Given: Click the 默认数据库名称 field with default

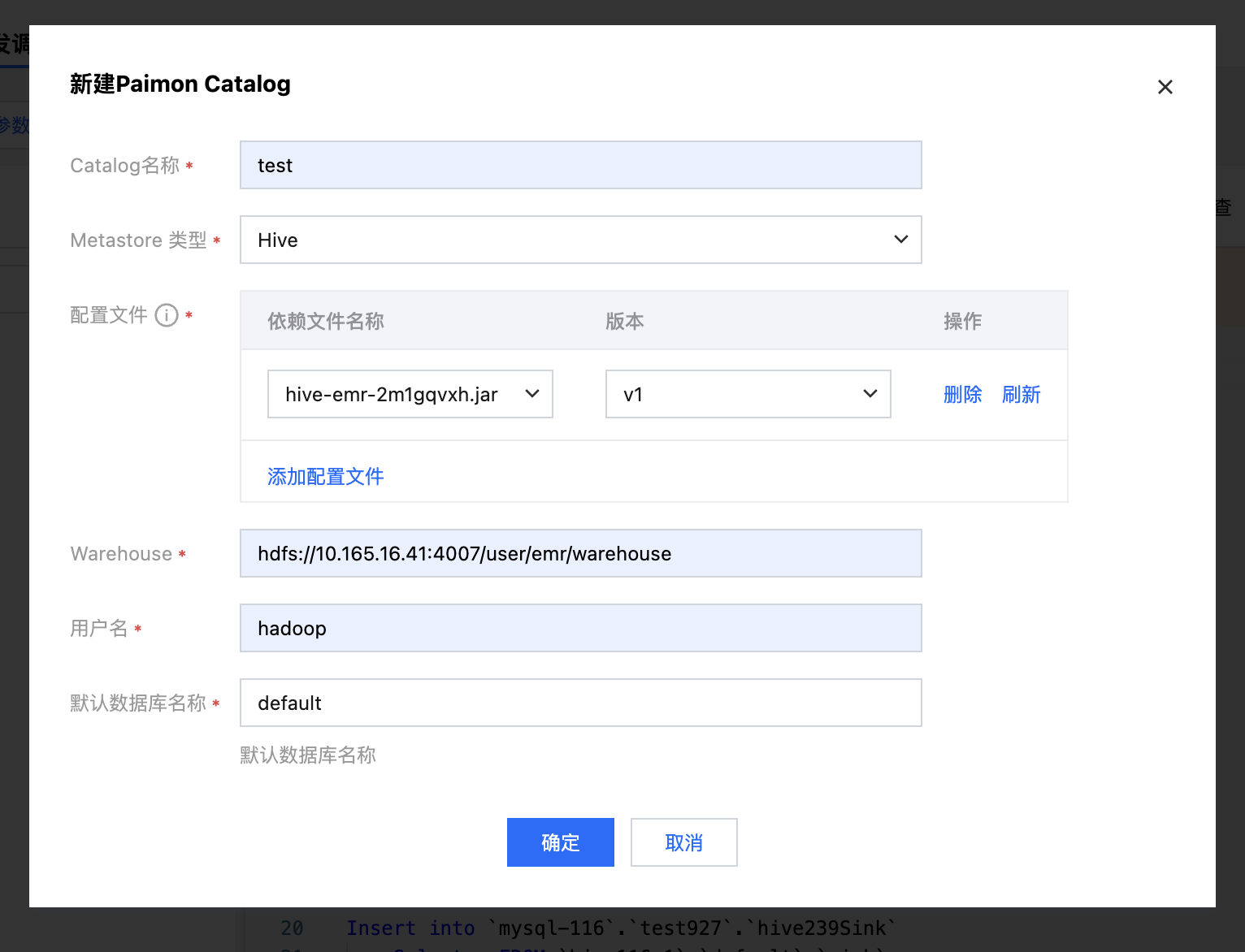Looking at the screenshot, I should [x=580, y=703].
